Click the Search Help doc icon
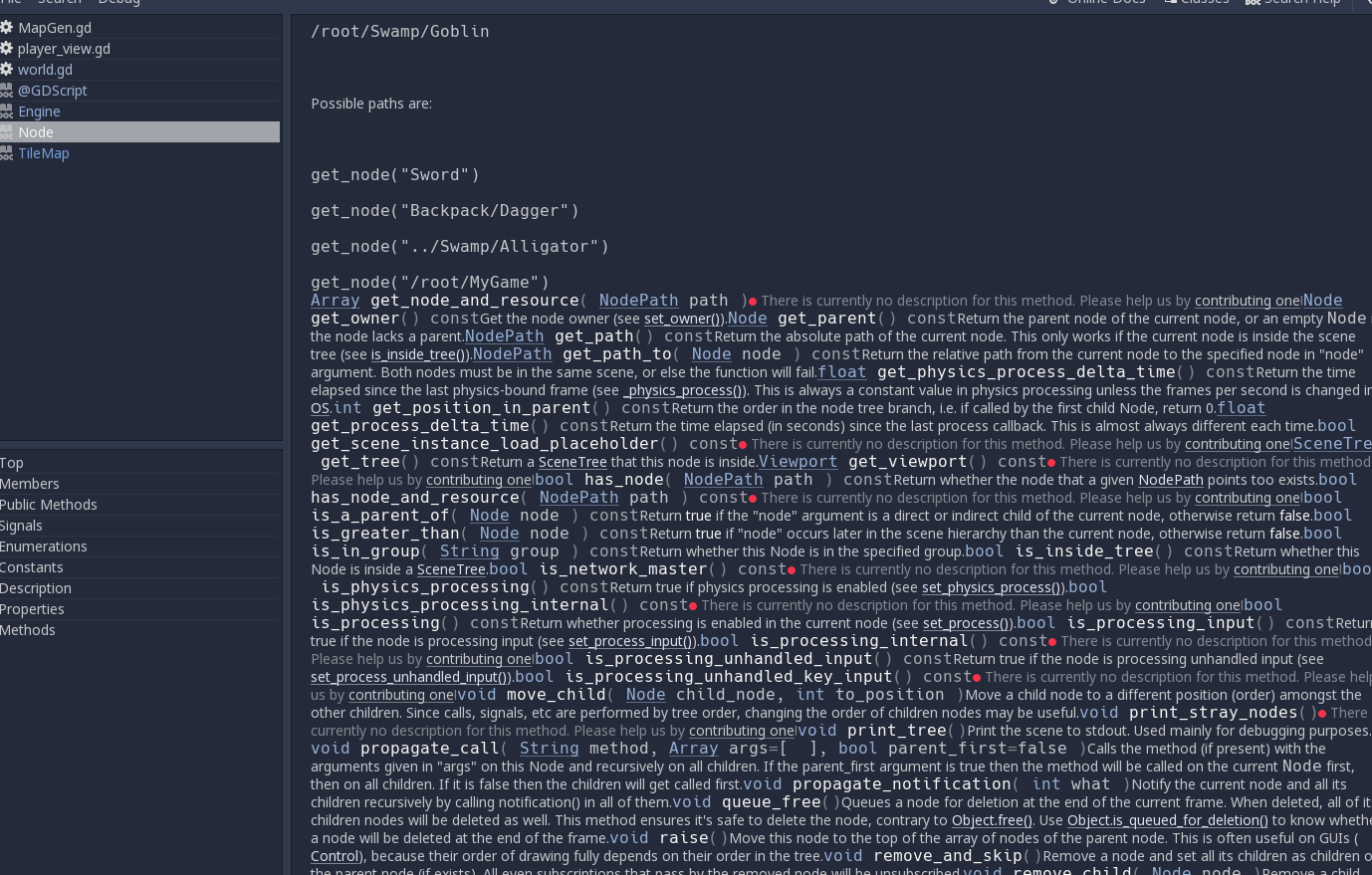1372x875 pixels. coord(1253,3)
